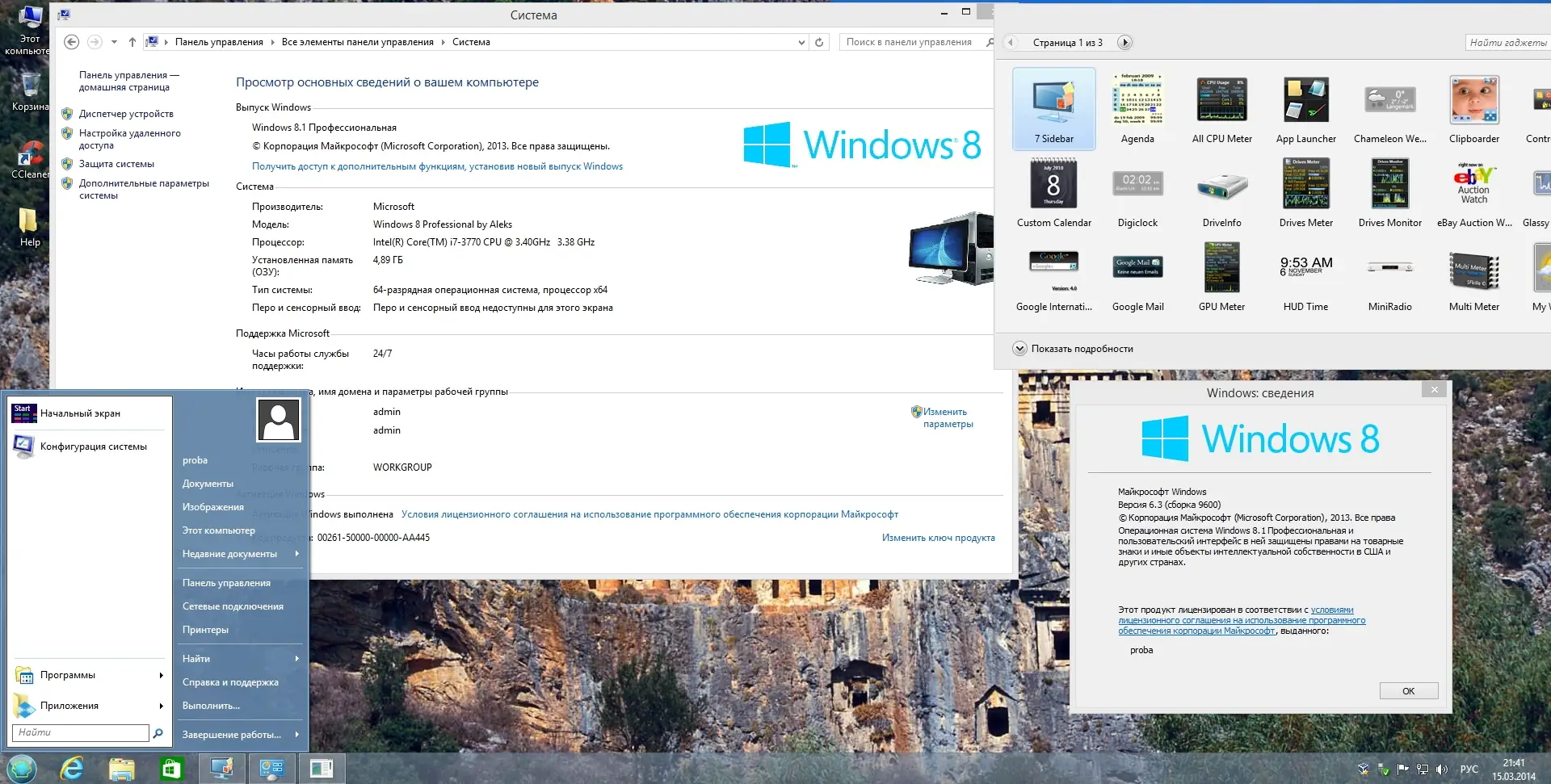Refresh the Система window
1551x784 pixels.
(819, 42)
